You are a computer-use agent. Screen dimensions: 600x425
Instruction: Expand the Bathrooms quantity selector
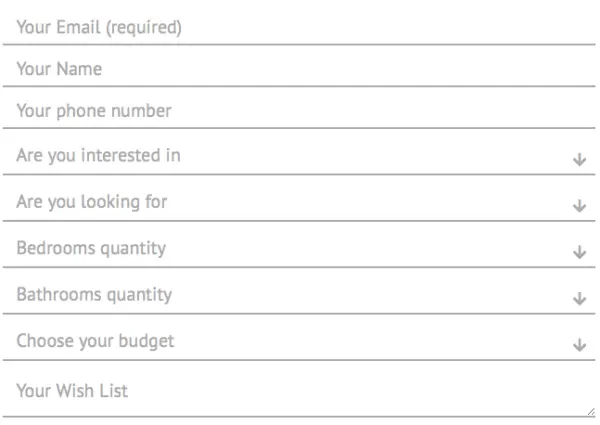point(298,295)
